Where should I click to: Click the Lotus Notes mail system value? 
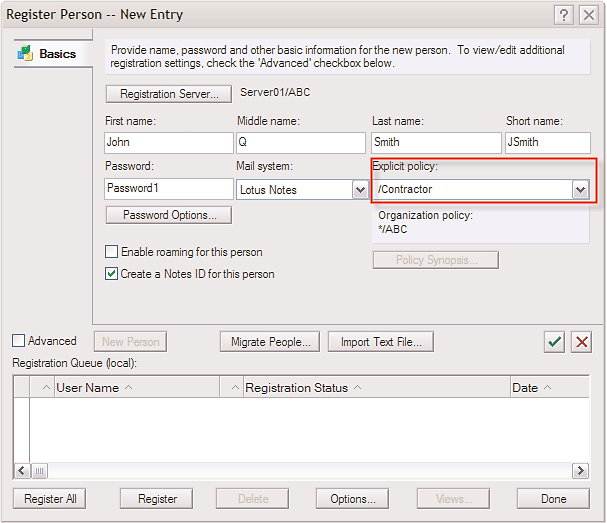pyautogui.click(x=268, y=190)
